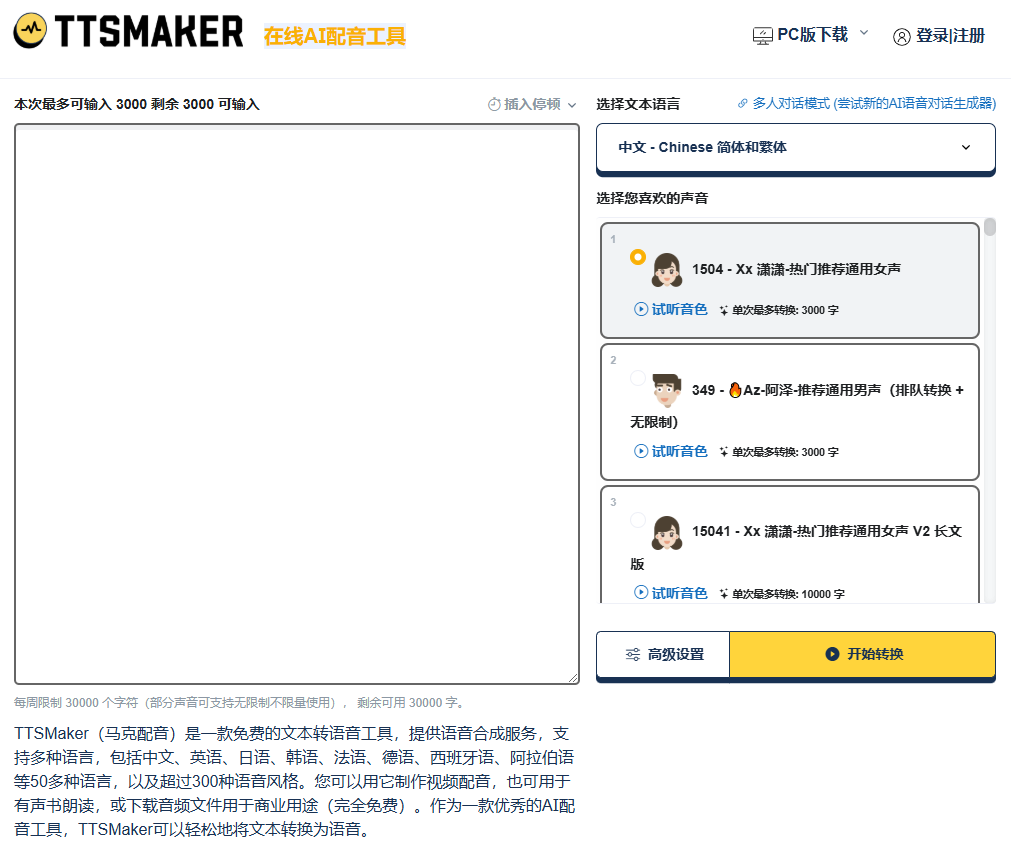Click the 本次最多可输入 3000 counter text

pos(137,104)
